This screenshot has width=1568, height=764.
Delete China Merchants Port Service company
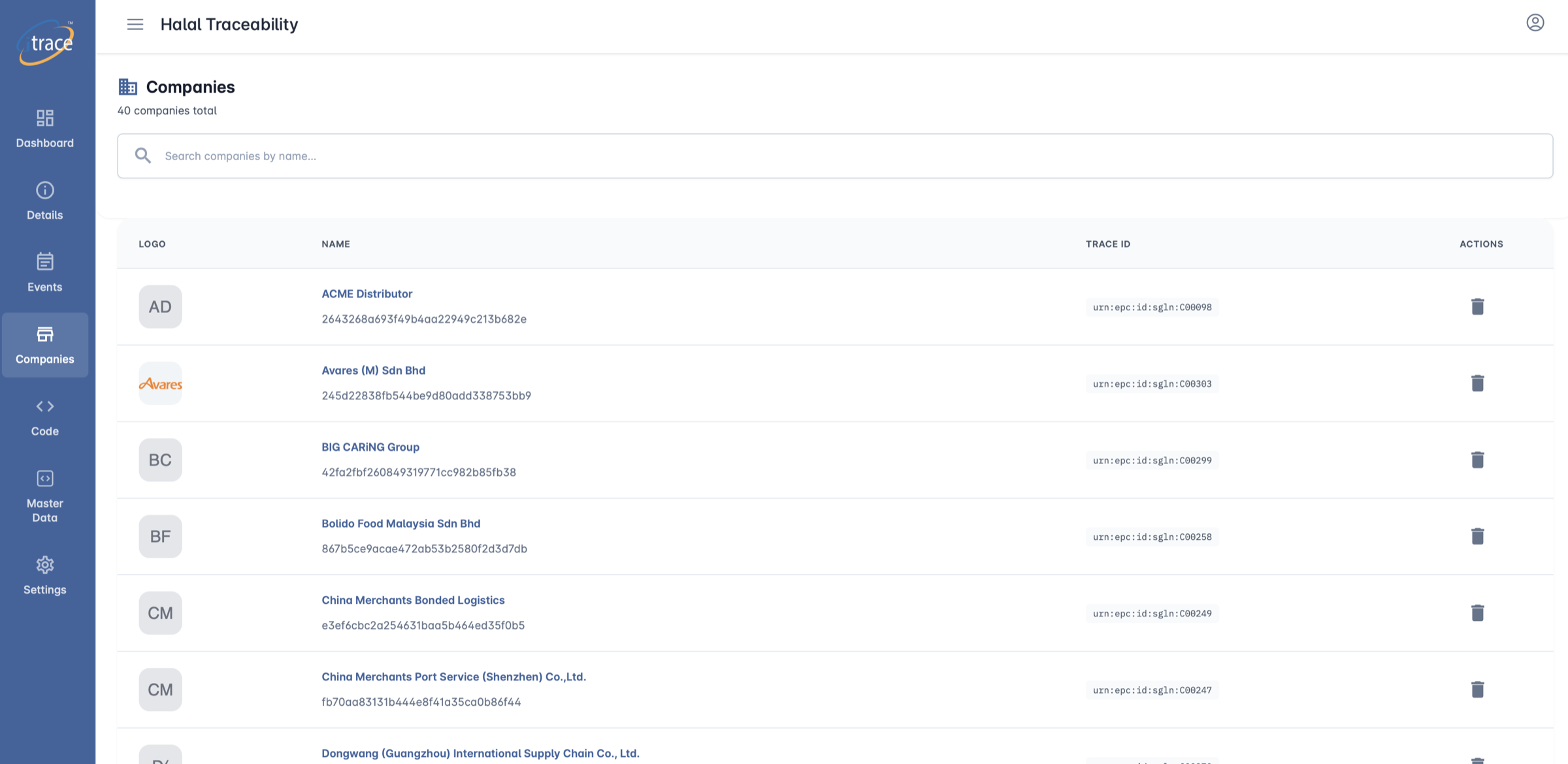pyautogui.click(x=1478, y=689)
